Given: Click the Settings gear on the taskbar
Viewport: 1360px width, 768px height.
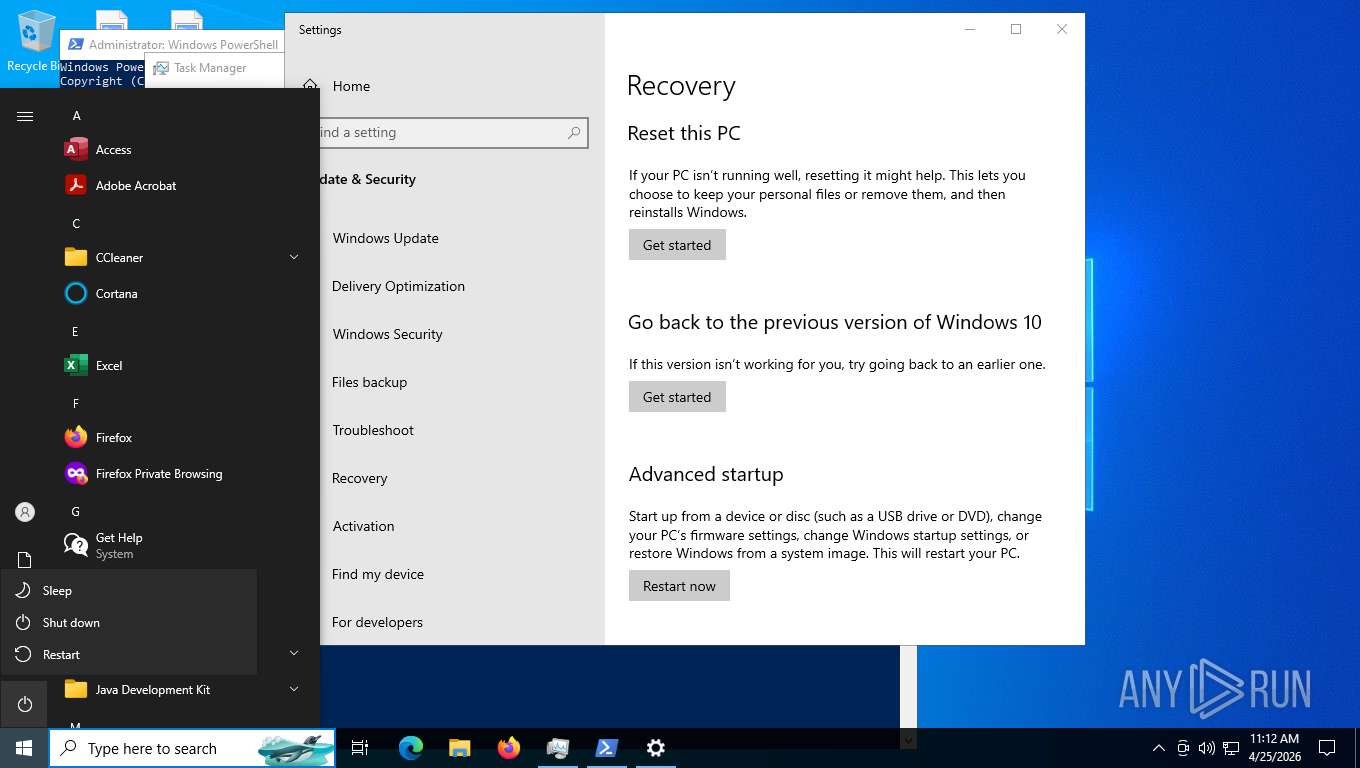Looking at the screenshot, I should click(656, 748).
